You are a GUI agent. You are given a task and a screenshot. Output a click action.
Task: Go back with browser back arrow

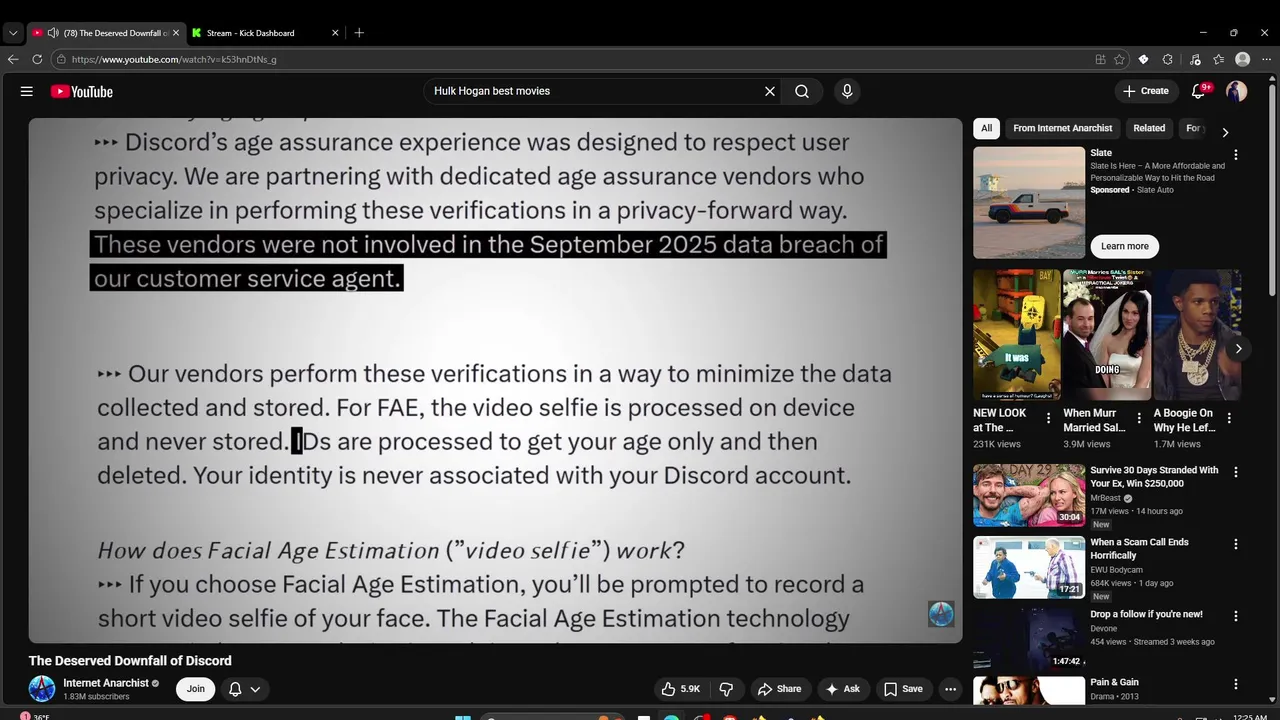point(13,59)
